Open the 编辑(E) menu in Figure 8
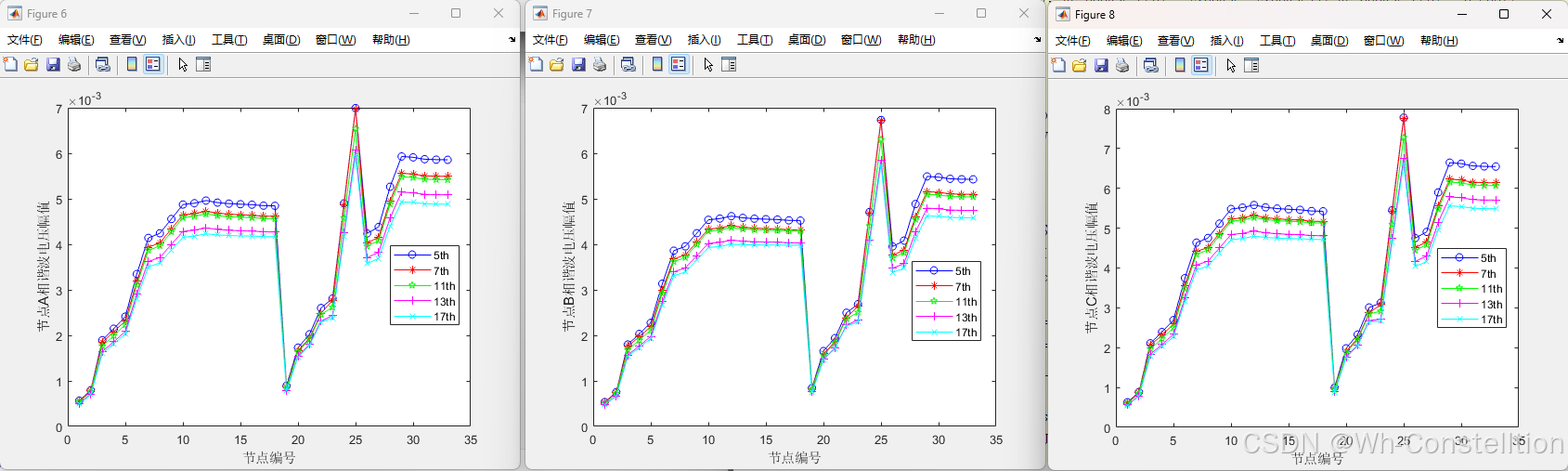This screenshot has height=471, width=1568. click(x=1124, y=41)
